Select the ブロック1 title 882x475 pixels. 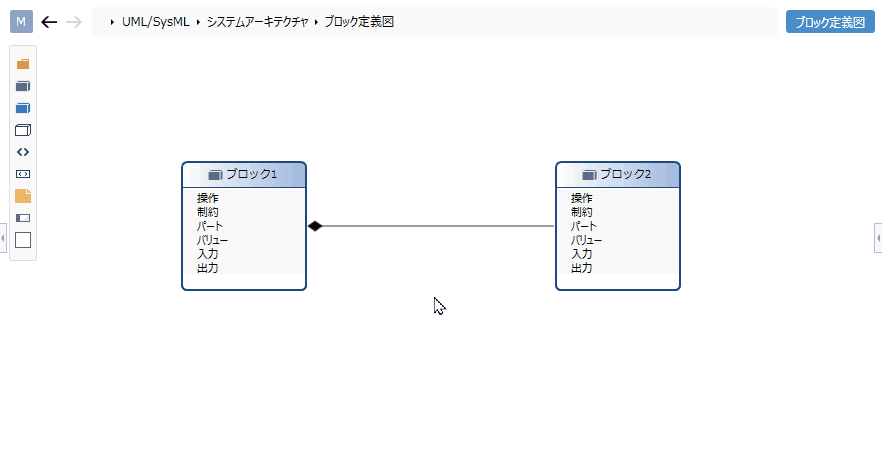251,174
